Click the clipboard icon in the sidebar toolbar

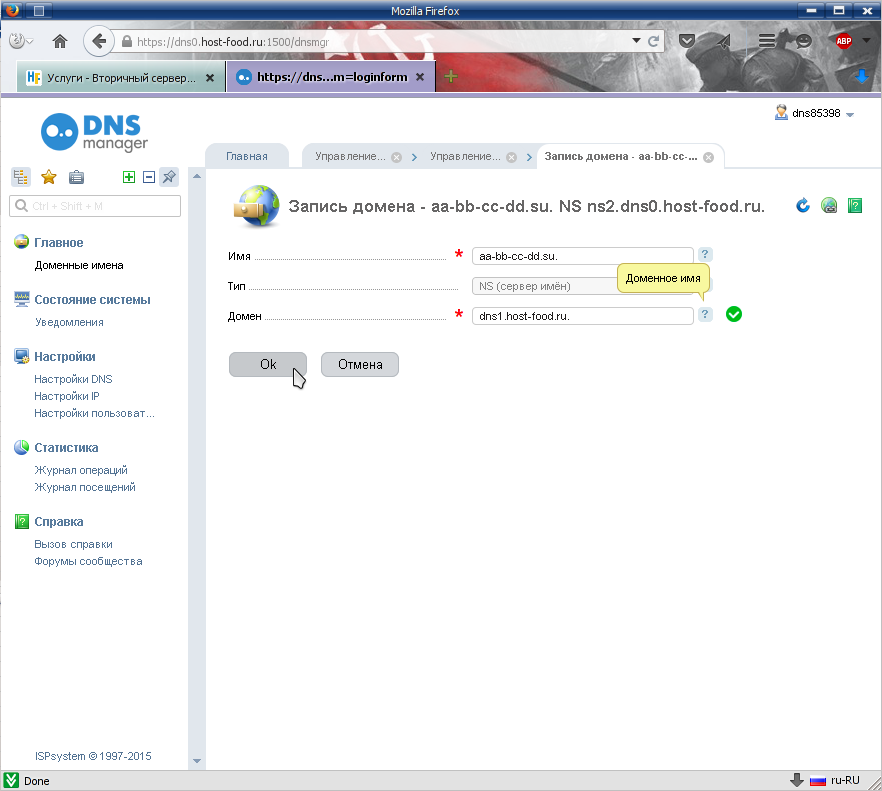[76, 177]
